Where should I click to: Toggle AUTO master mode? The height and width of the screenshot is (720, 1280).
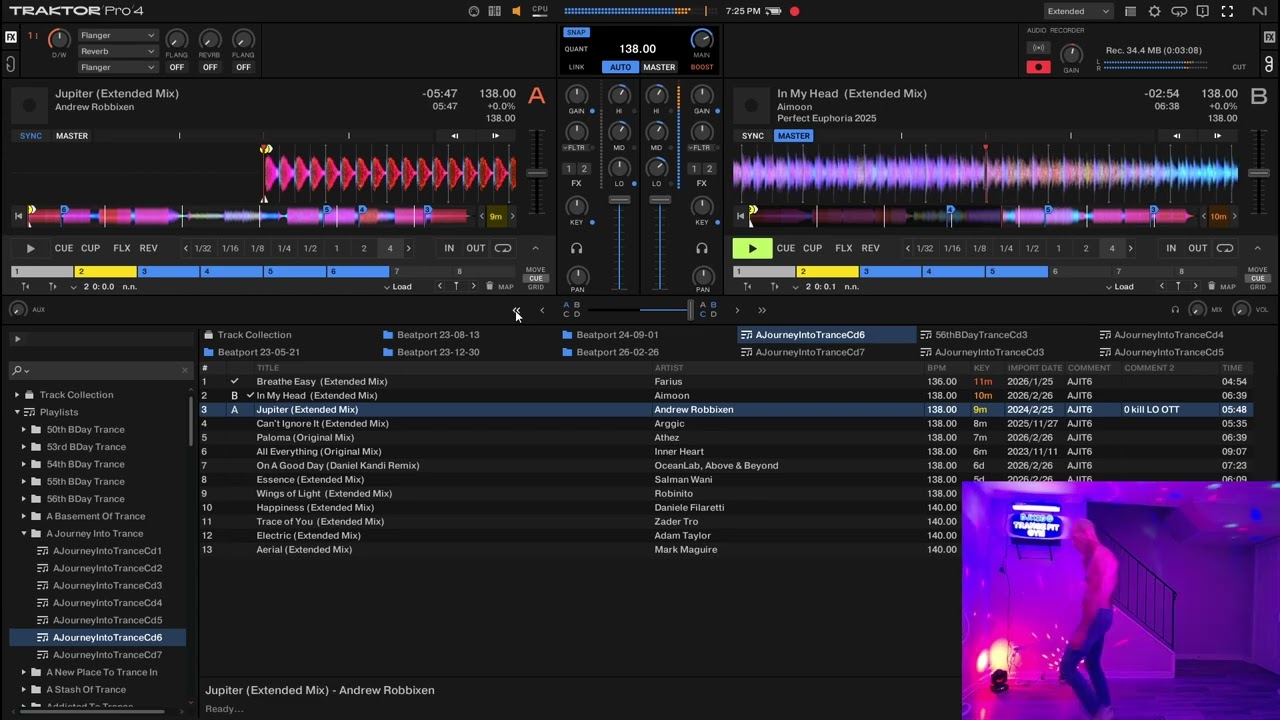pyautogui.click(x=620, y=67)
